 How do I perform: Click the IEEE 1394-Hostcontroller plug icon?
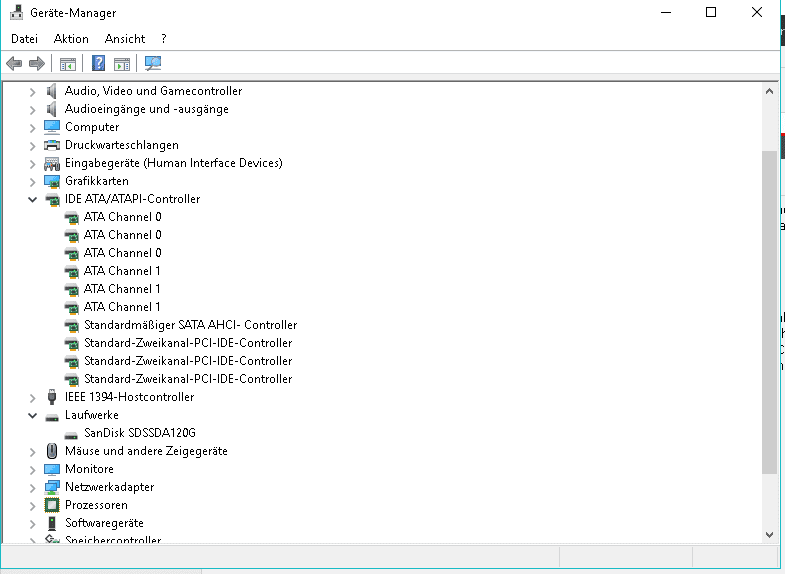coord(52,397)
